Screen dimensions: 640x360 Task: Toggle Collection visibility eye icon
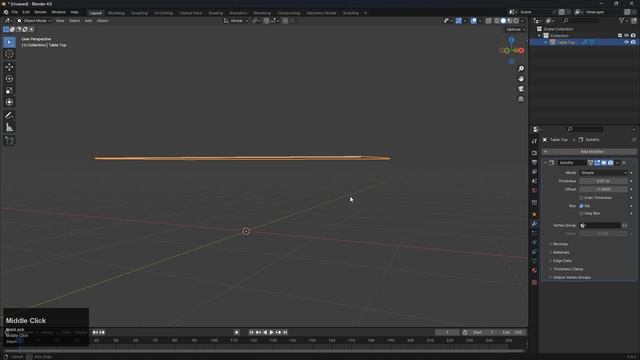click(x=626, y=36)
